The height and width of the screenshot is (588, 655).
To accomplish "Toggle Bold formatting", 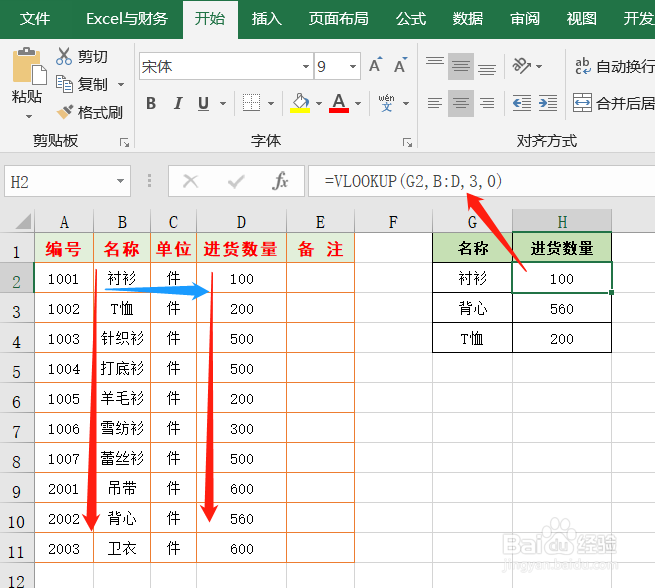I will [151, 103].
